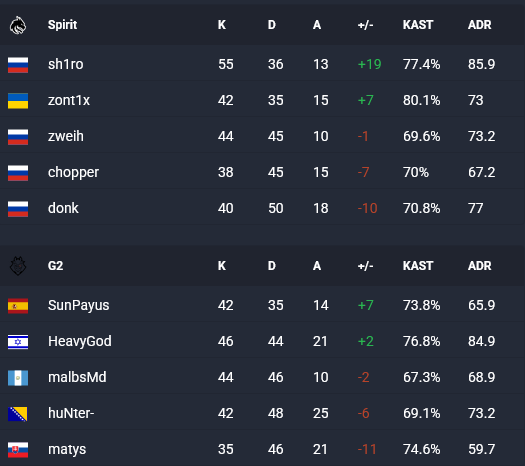The width and height of the screenshot is (525, 466).
Task: Click the Slovak flag beside matys
Action: click(x=18, y=450)
